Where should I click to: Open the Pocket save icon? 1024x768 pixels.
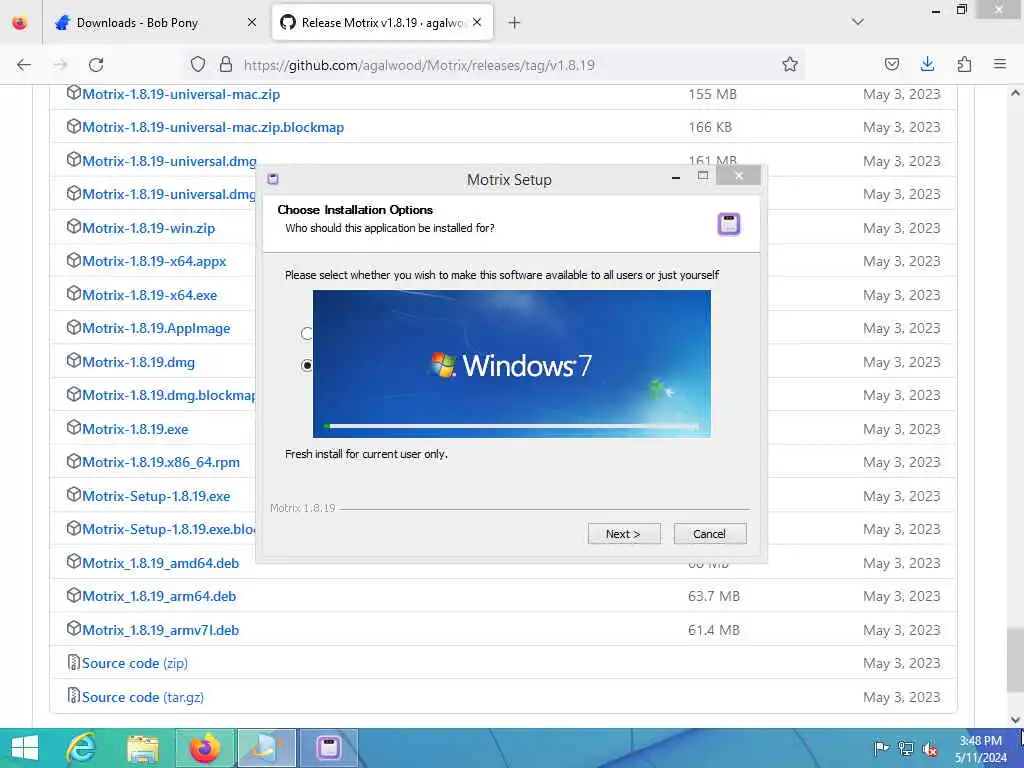coord(891,64)
